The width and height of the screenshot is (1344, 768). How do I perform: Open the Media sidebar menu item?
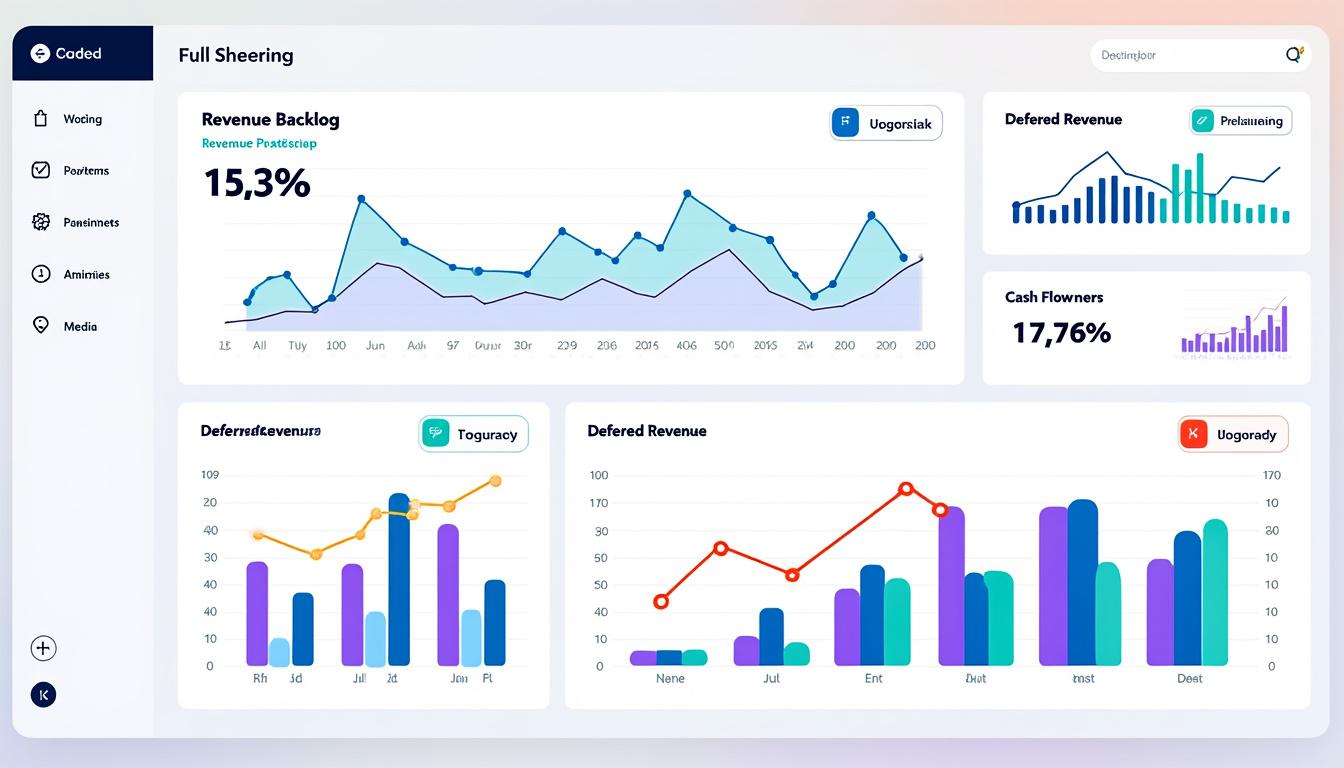(80, 326)
